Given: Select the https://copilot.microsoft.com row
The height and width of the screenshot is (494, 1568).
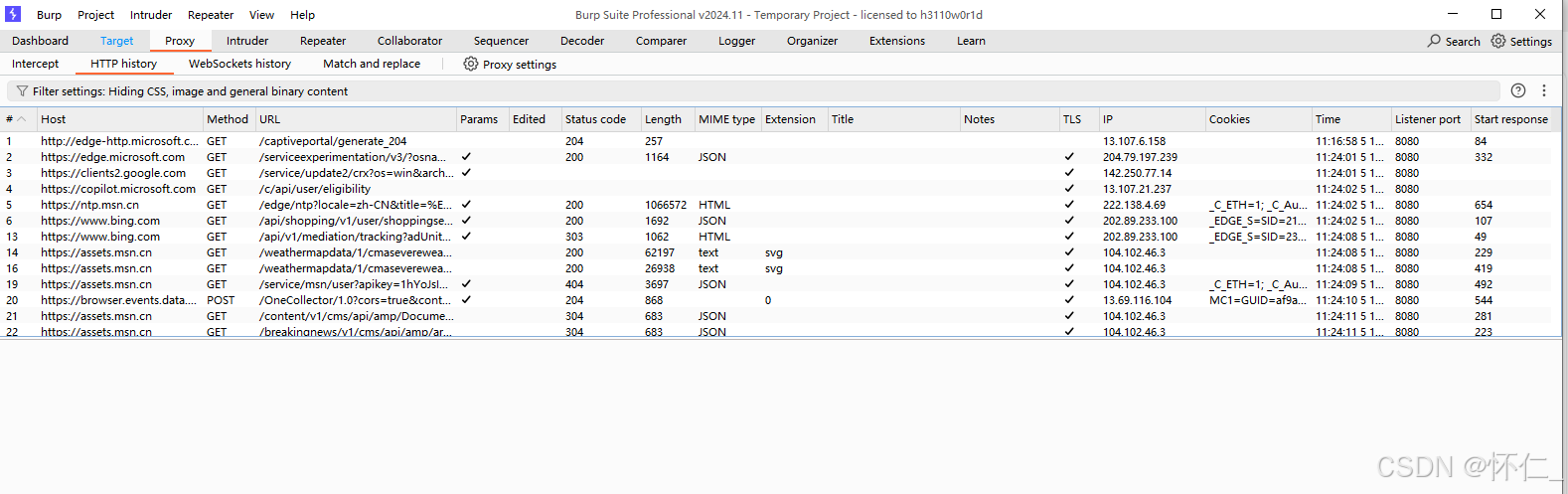Looking at the screenshot, I should coord(775,189).
